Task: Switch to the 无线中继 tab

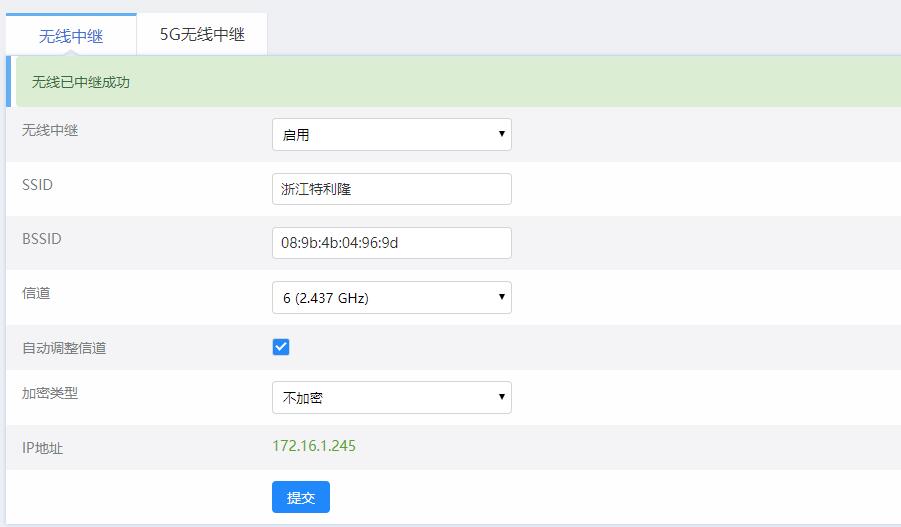Action: pos(71,35)
